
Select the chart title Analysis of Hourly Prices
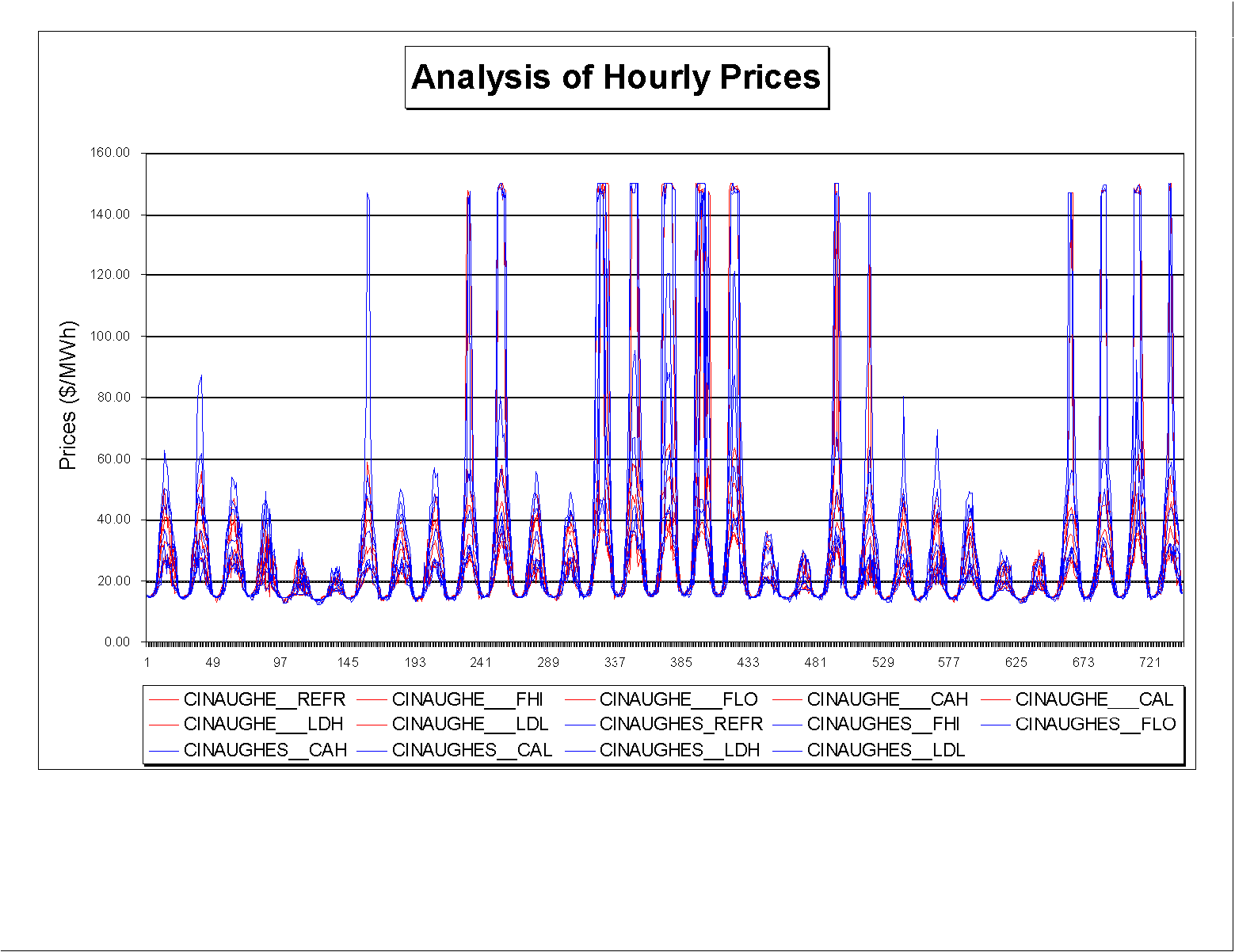click(616, 78)
